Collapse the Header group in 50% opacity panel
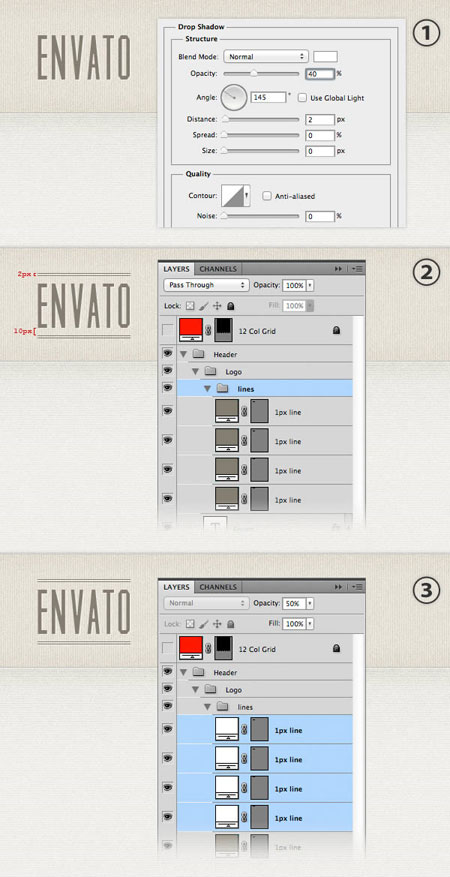This screenshot has width=450, height=877. click(x=183, y=672)
